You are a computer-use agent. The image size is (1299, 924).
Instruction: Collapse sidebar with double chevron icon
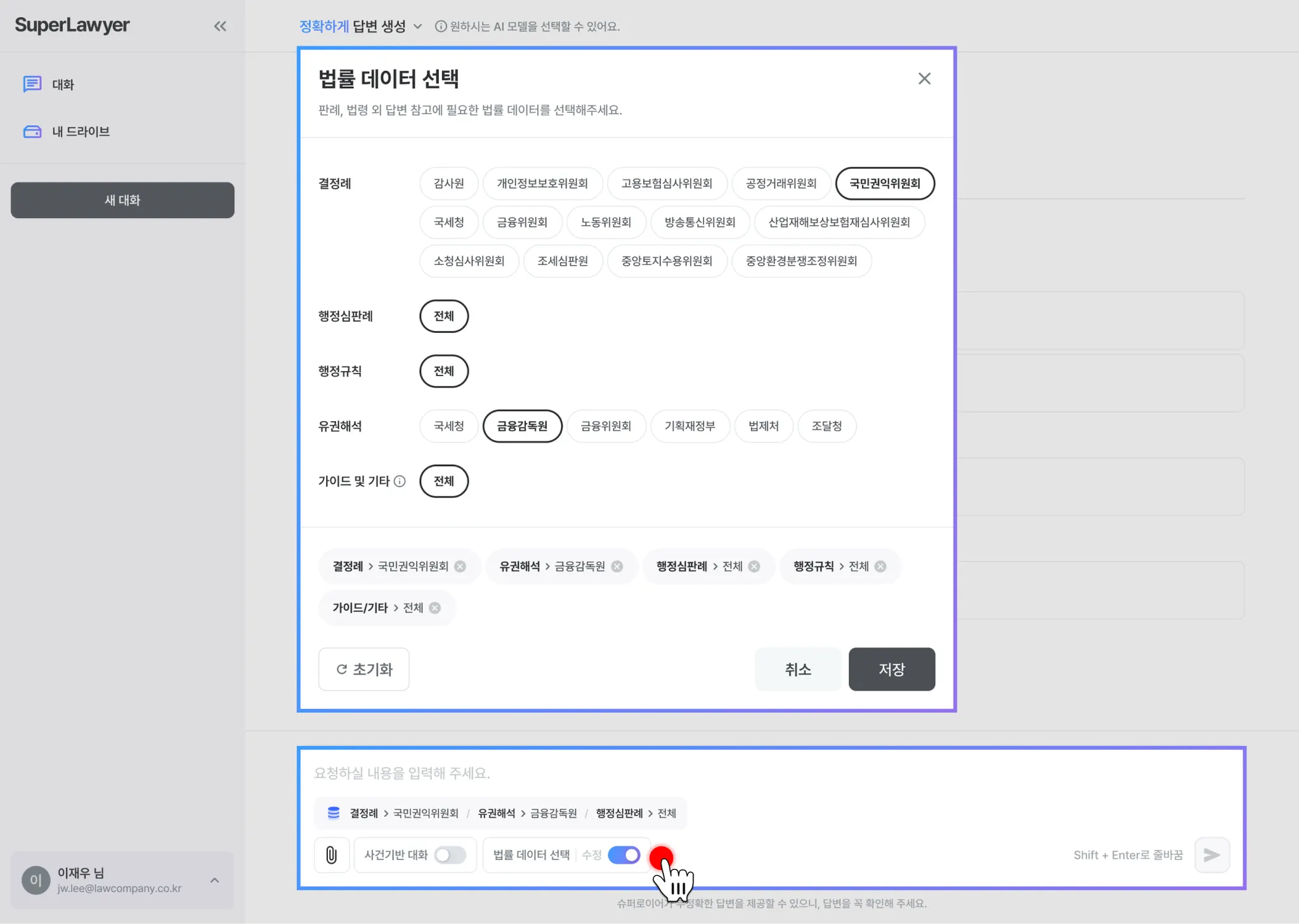click(x=220, y=26)
